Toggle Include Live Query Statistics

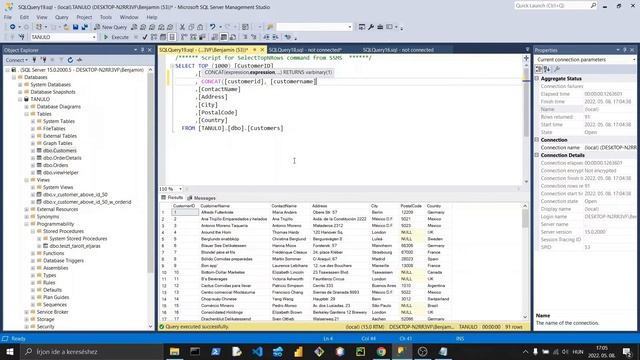pyautogui.click(x=193, y=37)
